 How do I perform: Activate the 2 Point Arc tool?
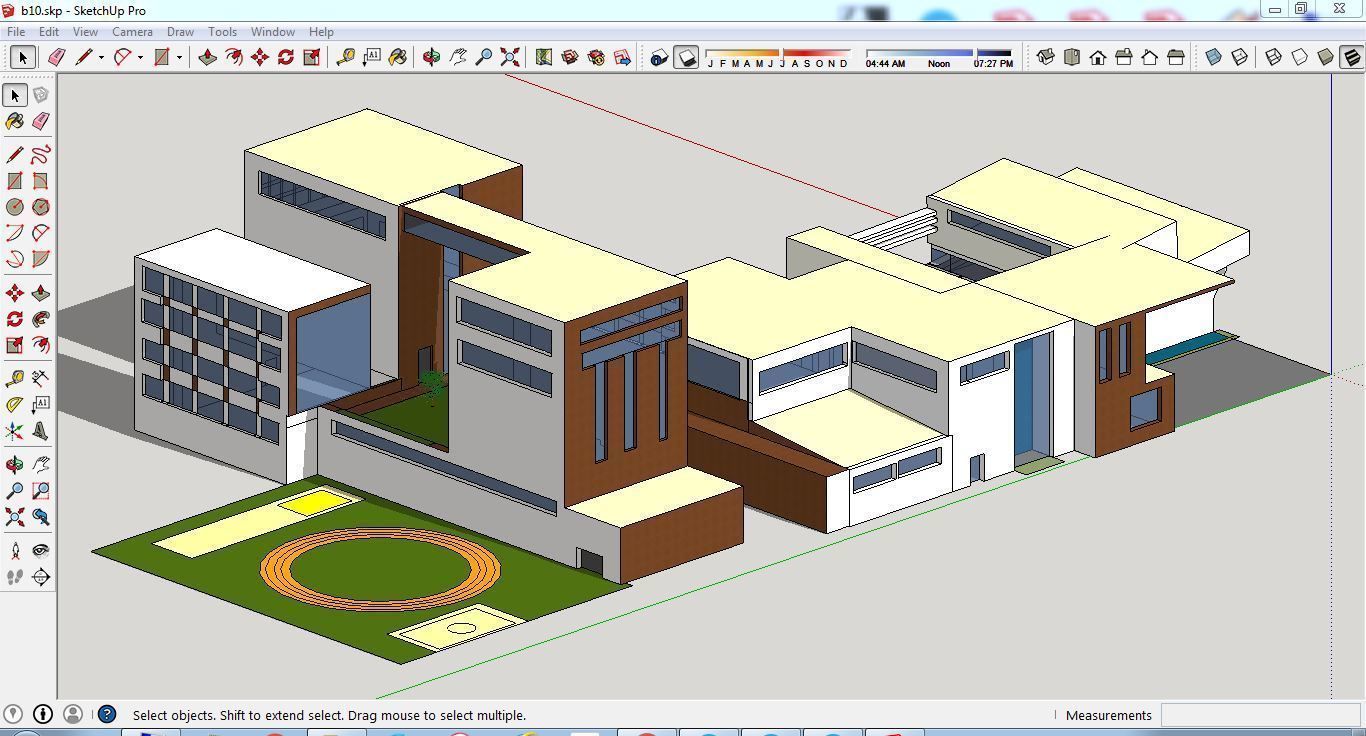[41, 233]
